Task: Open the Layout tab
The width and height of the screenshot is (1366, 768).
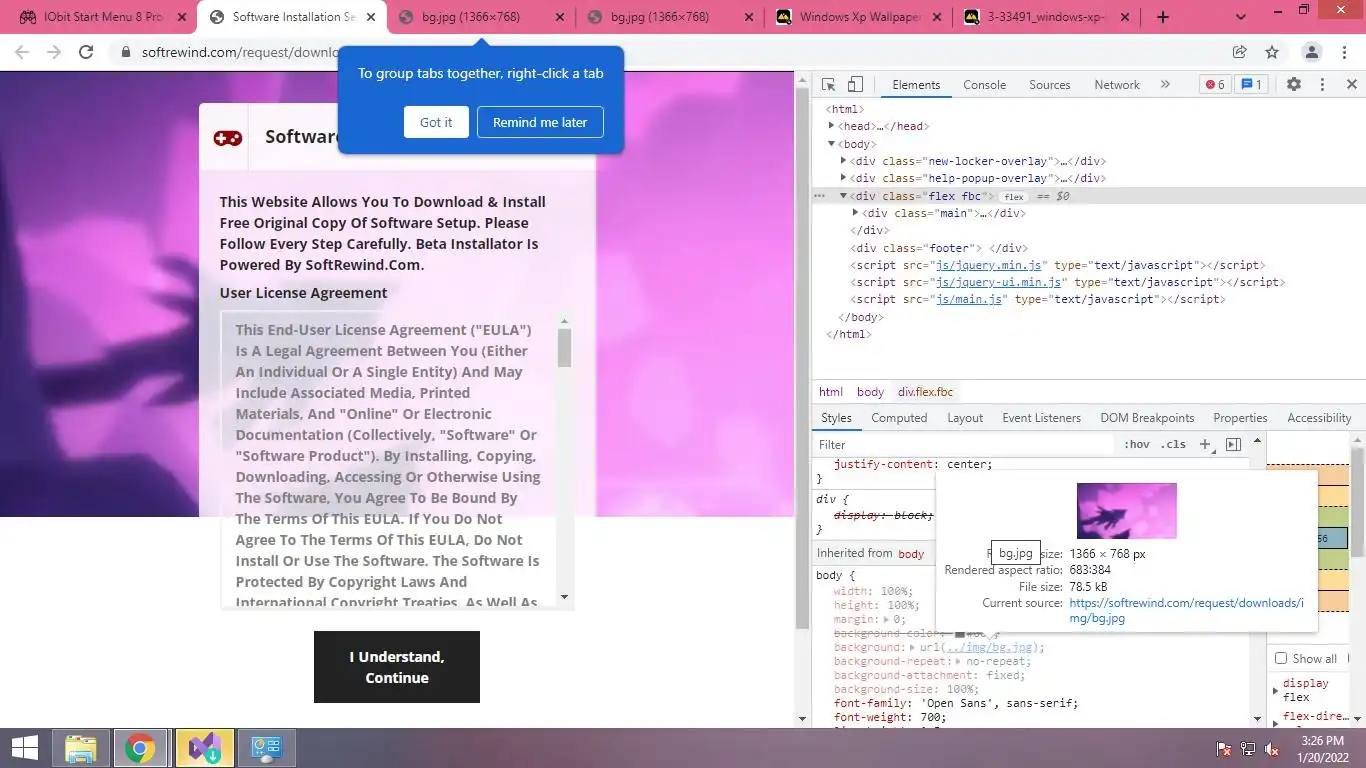Action: click(965, 418)
